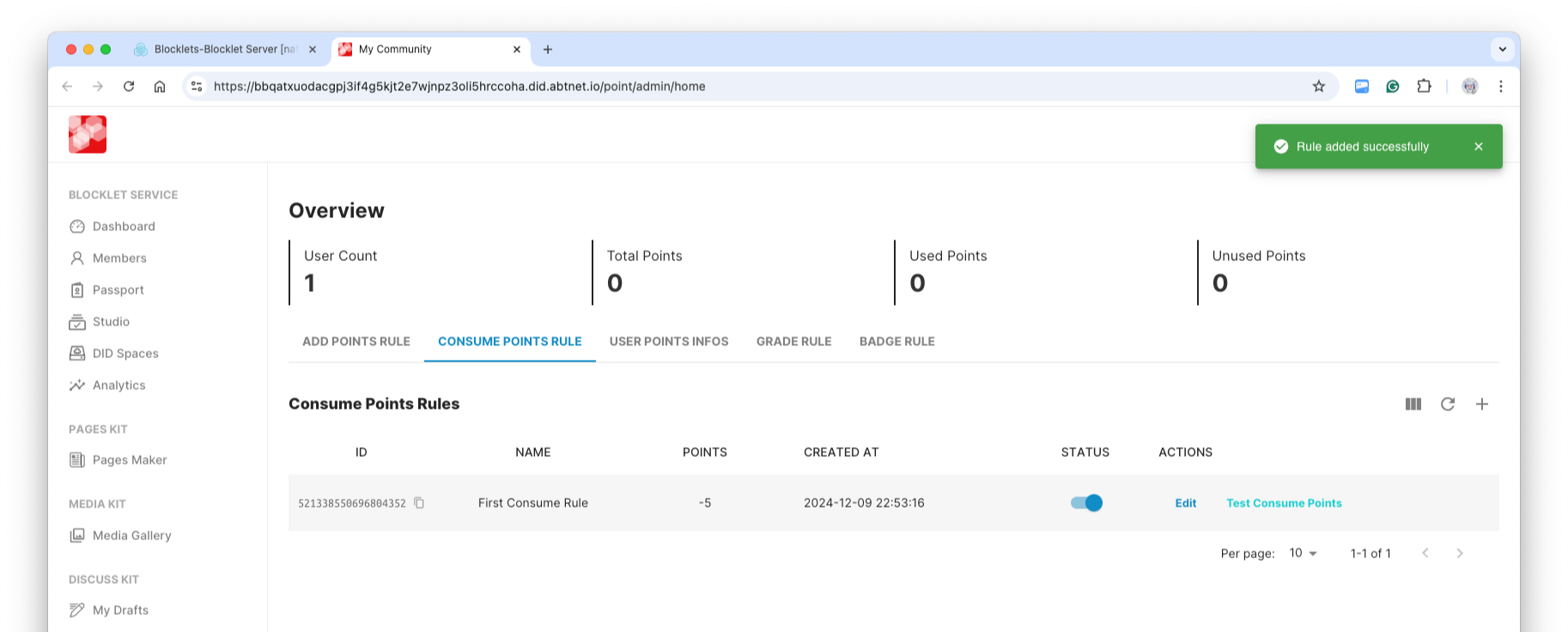Open the table columns view icon
Screen dimensions: 1568x632
tap(1413, 404)
